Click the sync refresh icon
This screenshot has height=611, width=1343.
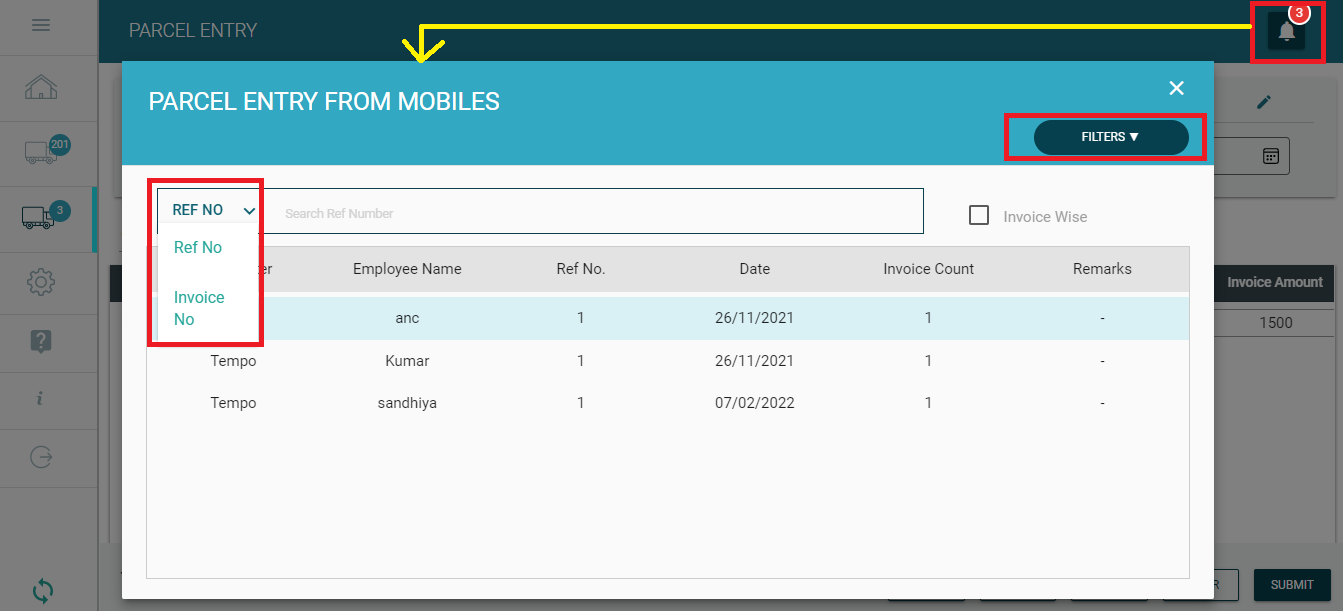pos(43,590)
